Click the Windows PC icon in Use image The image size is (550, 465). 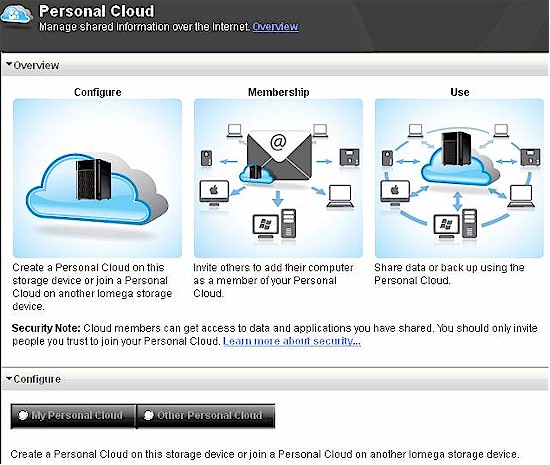455,224
